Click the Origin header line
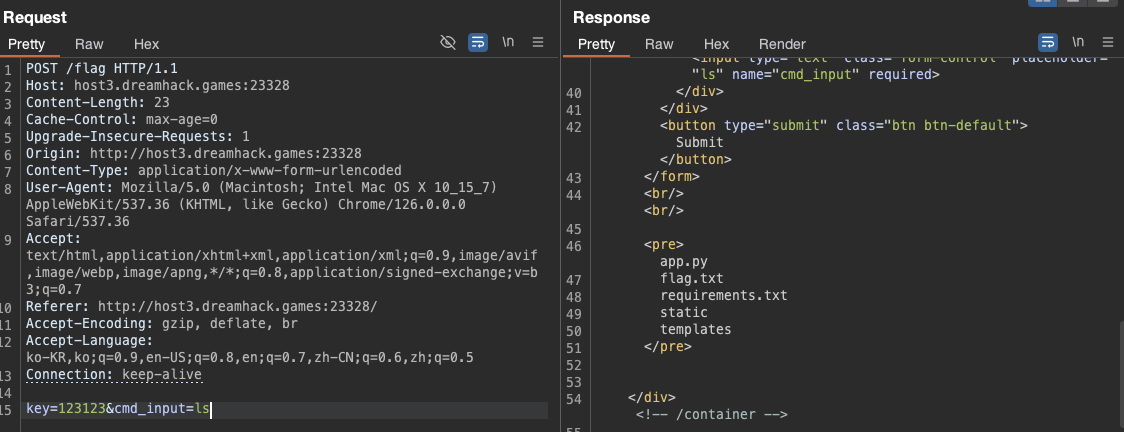This screenshot has height=432, width=1124. coord(194,153)
